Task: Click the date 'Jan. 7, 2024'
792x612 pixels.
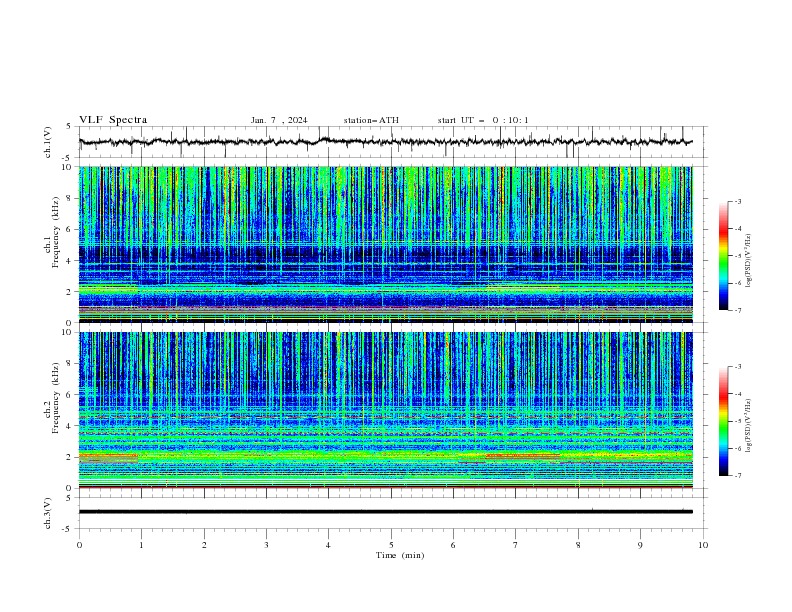Action: click(x=279, y=120)
